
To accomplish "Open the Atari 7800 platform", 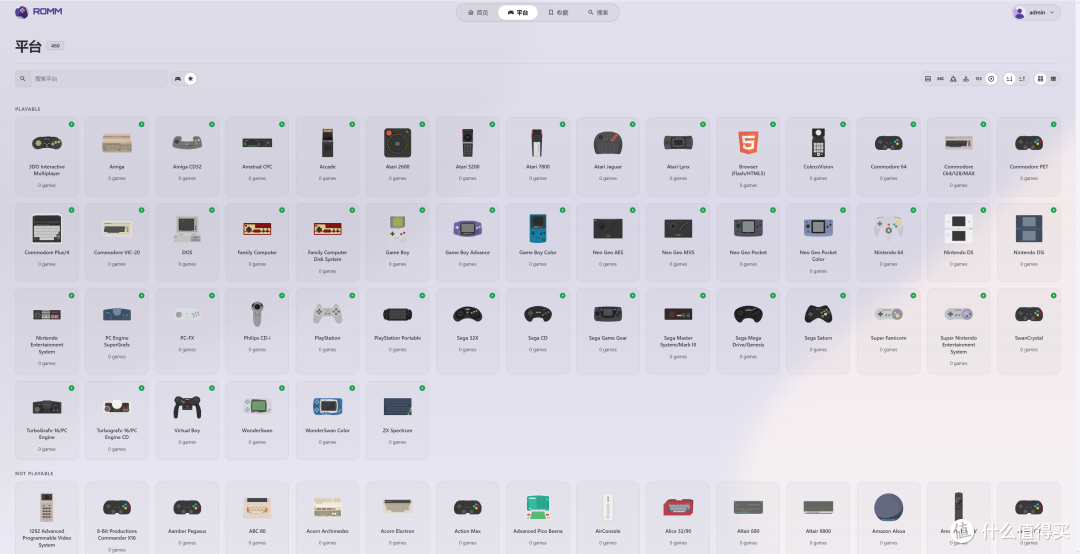I will tap(538, 156).
